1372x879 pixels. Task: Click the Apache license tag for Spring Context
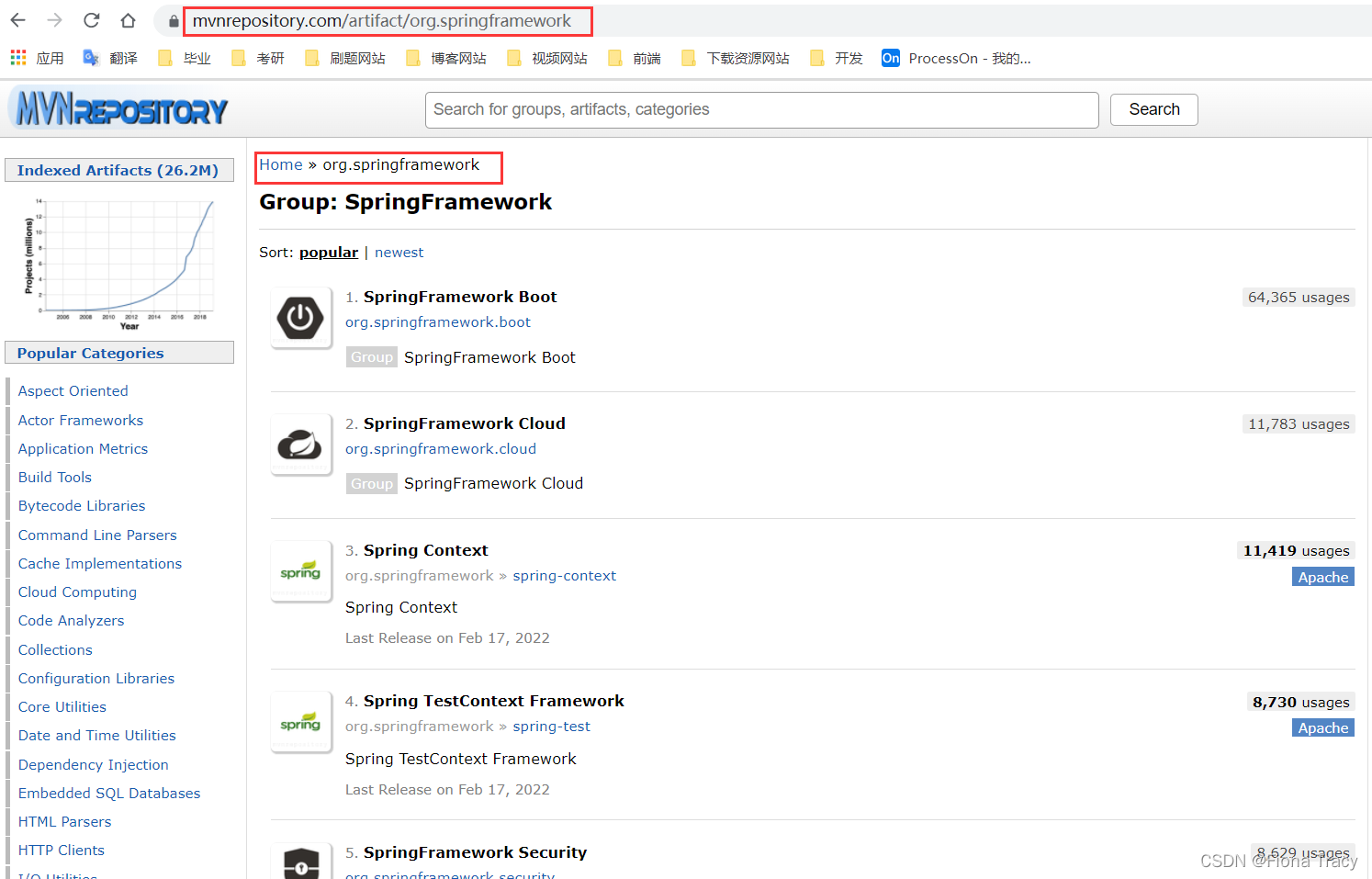[1323, 577]
